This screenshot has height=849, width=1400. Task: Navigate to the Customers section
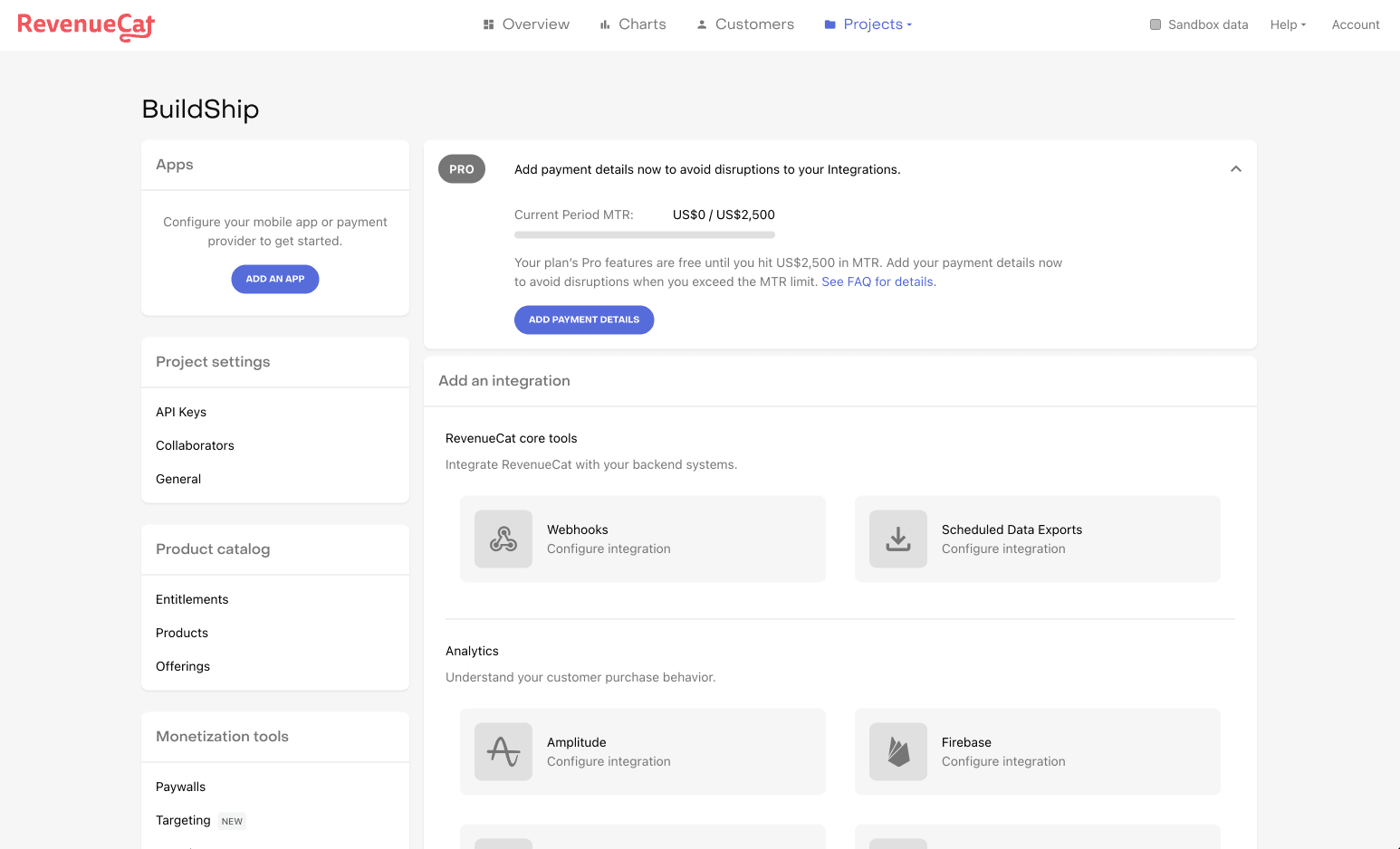754,24
